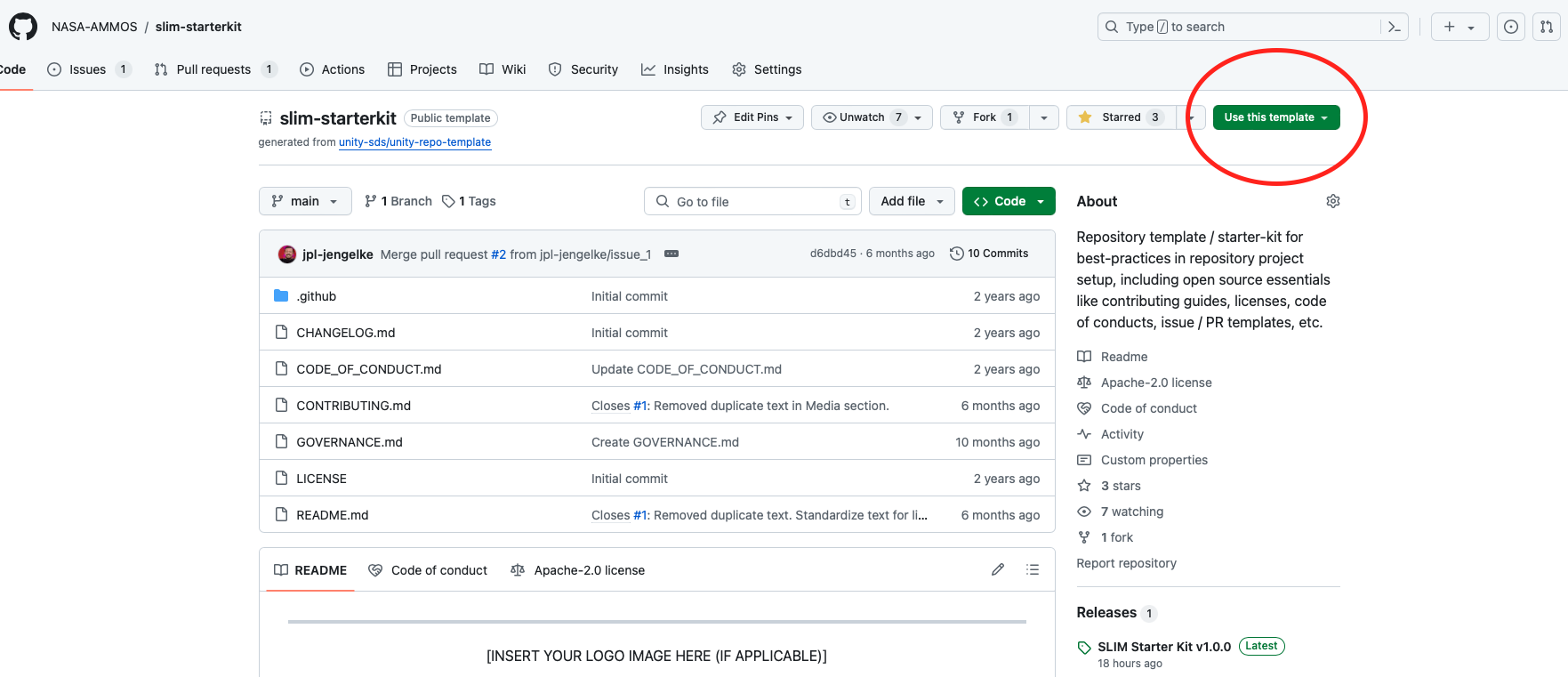
Task: Click jpl-jengelke avatar image
Action: click(287, 254)
